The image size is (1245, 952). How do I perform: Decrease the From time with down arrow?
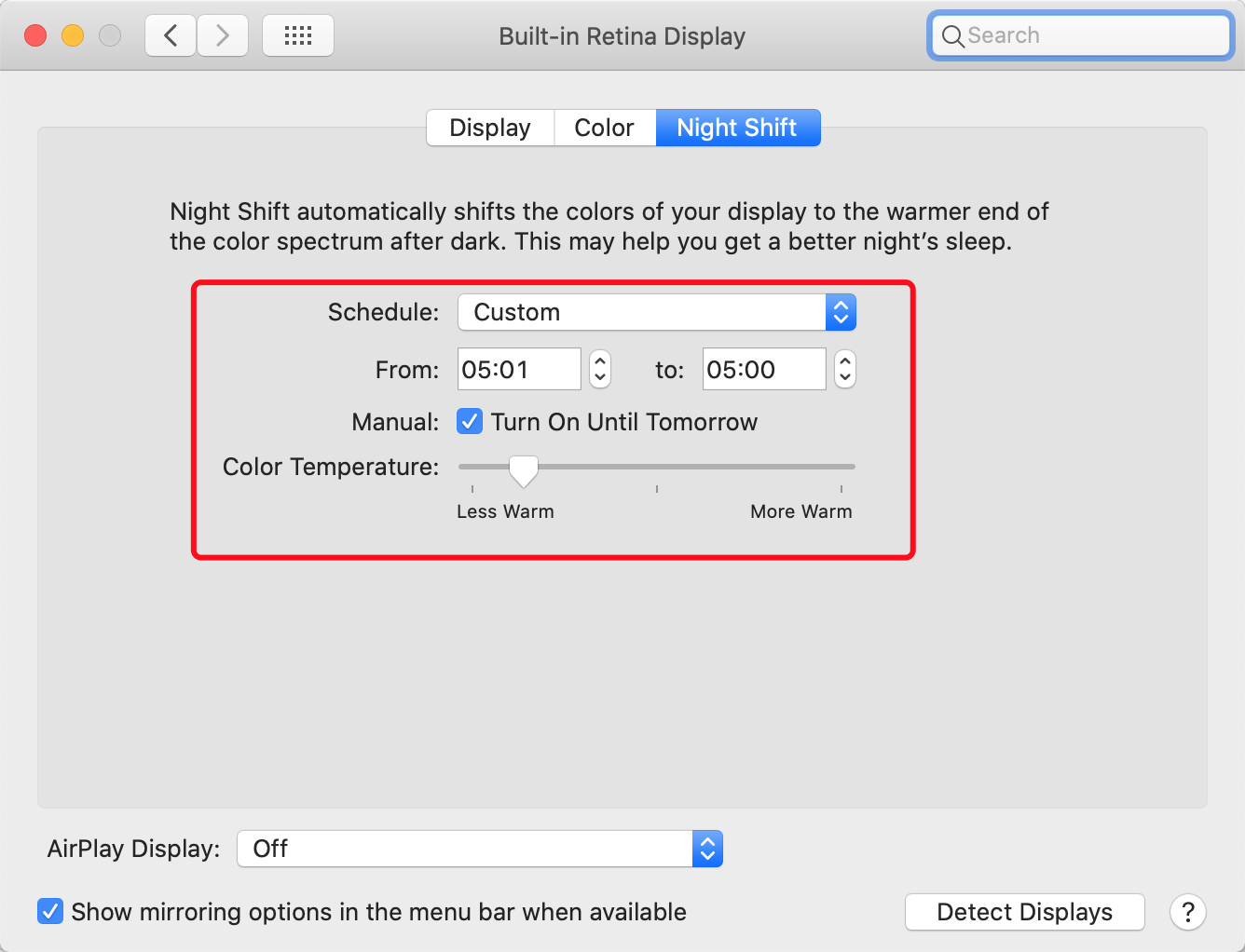(x=600, y=378)
